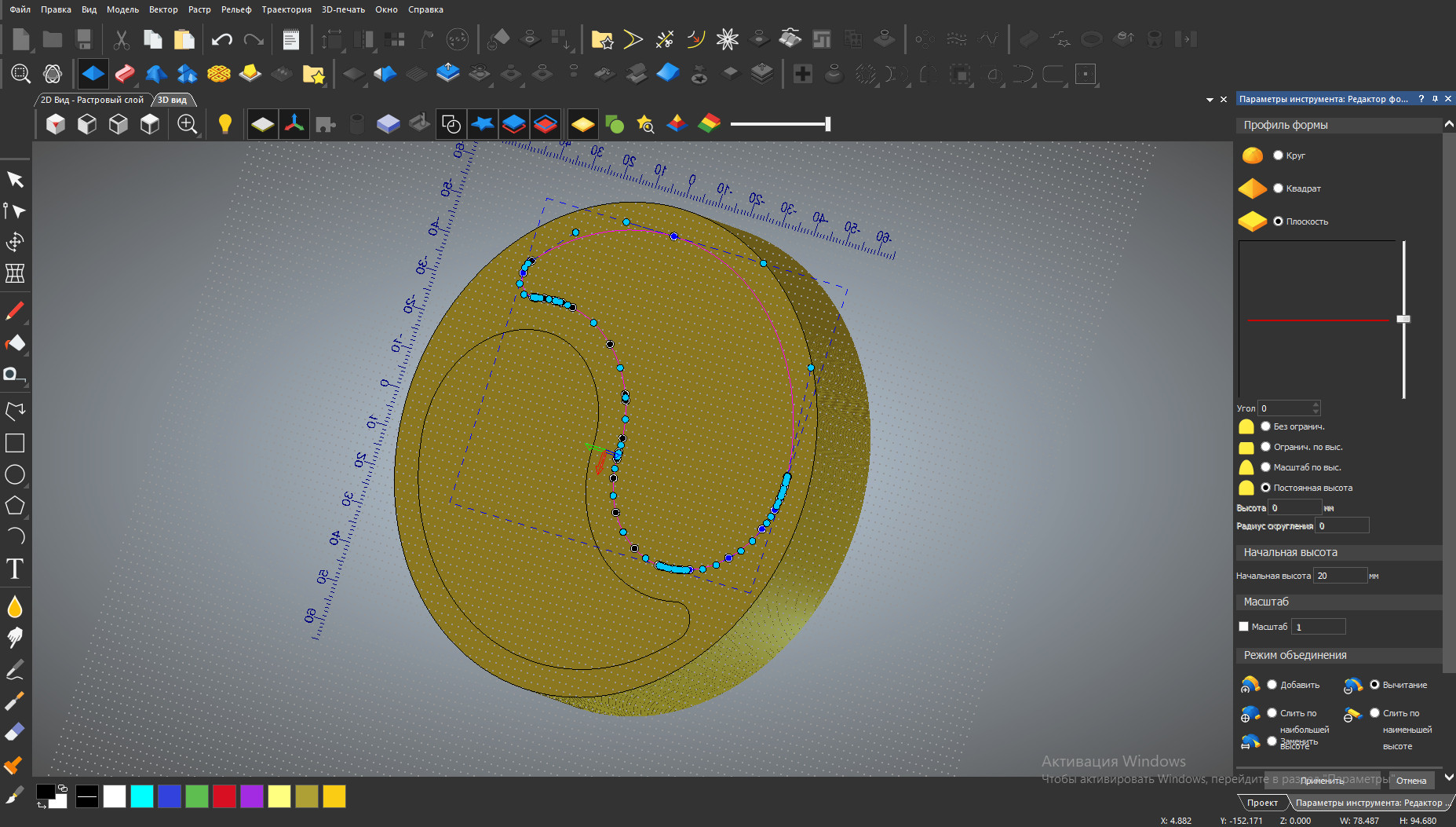
Task: Pick the red color swatch
Action: [224, 796]
